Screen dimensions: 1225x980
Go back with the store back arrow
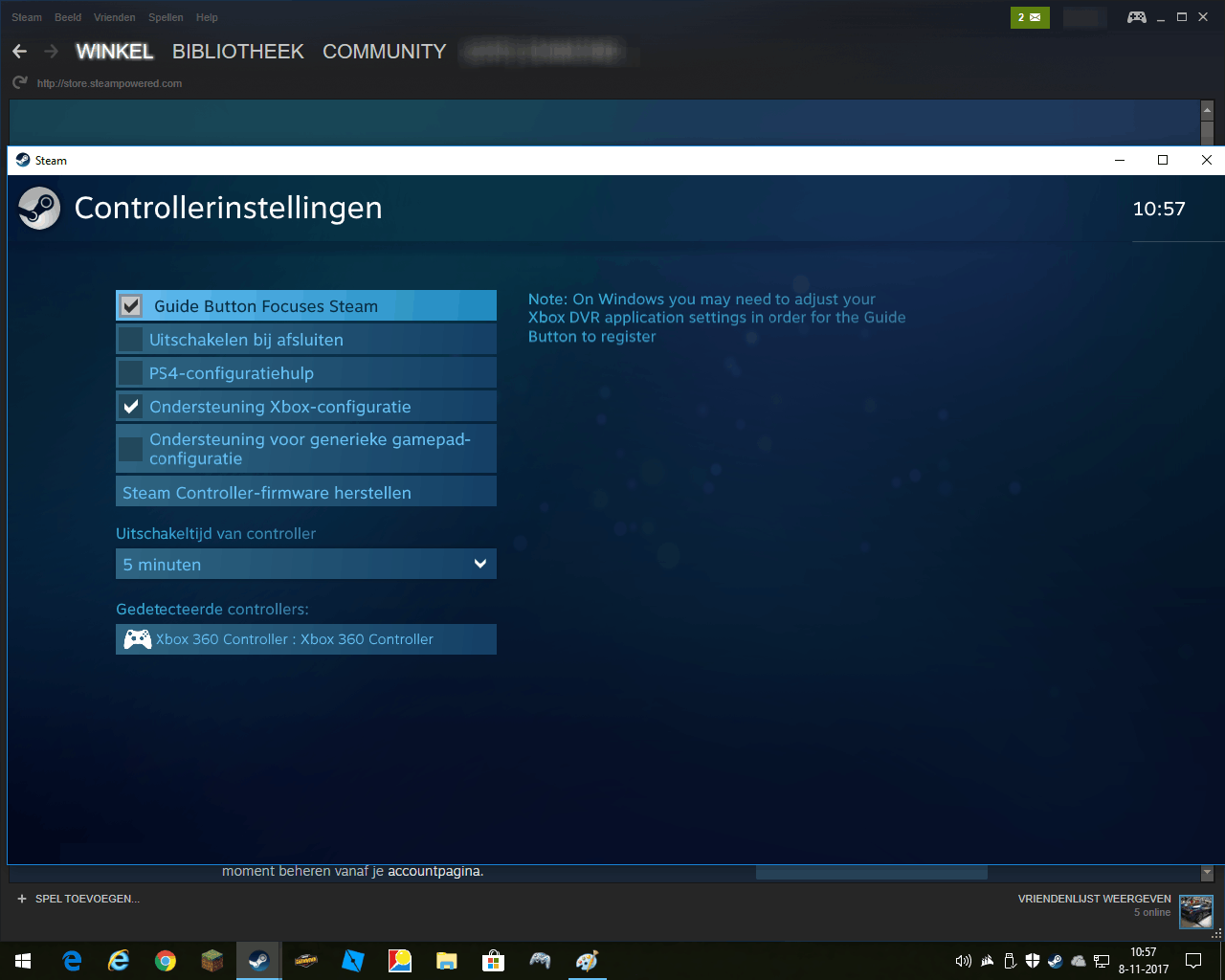tap(20, 52)
